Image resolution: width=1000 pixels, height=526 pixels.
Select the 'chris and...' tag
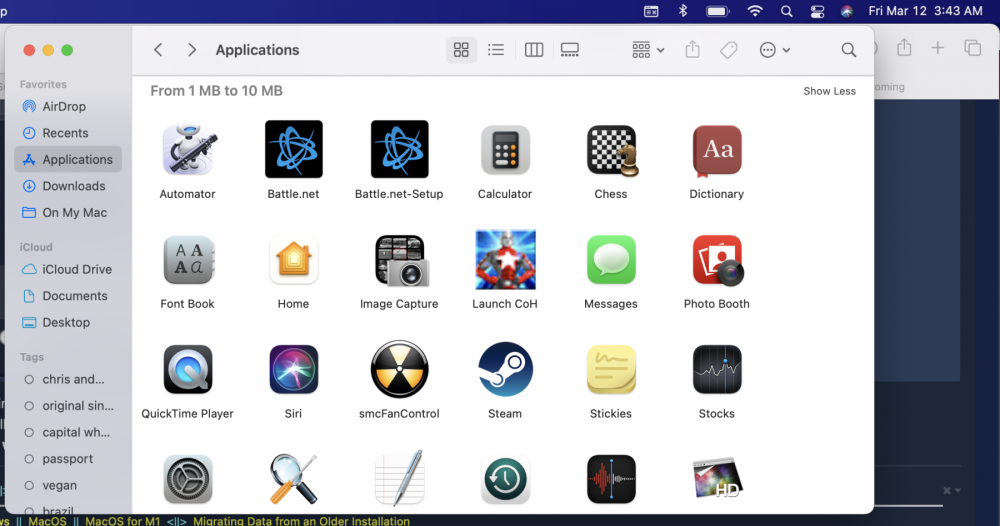(68, 379)
